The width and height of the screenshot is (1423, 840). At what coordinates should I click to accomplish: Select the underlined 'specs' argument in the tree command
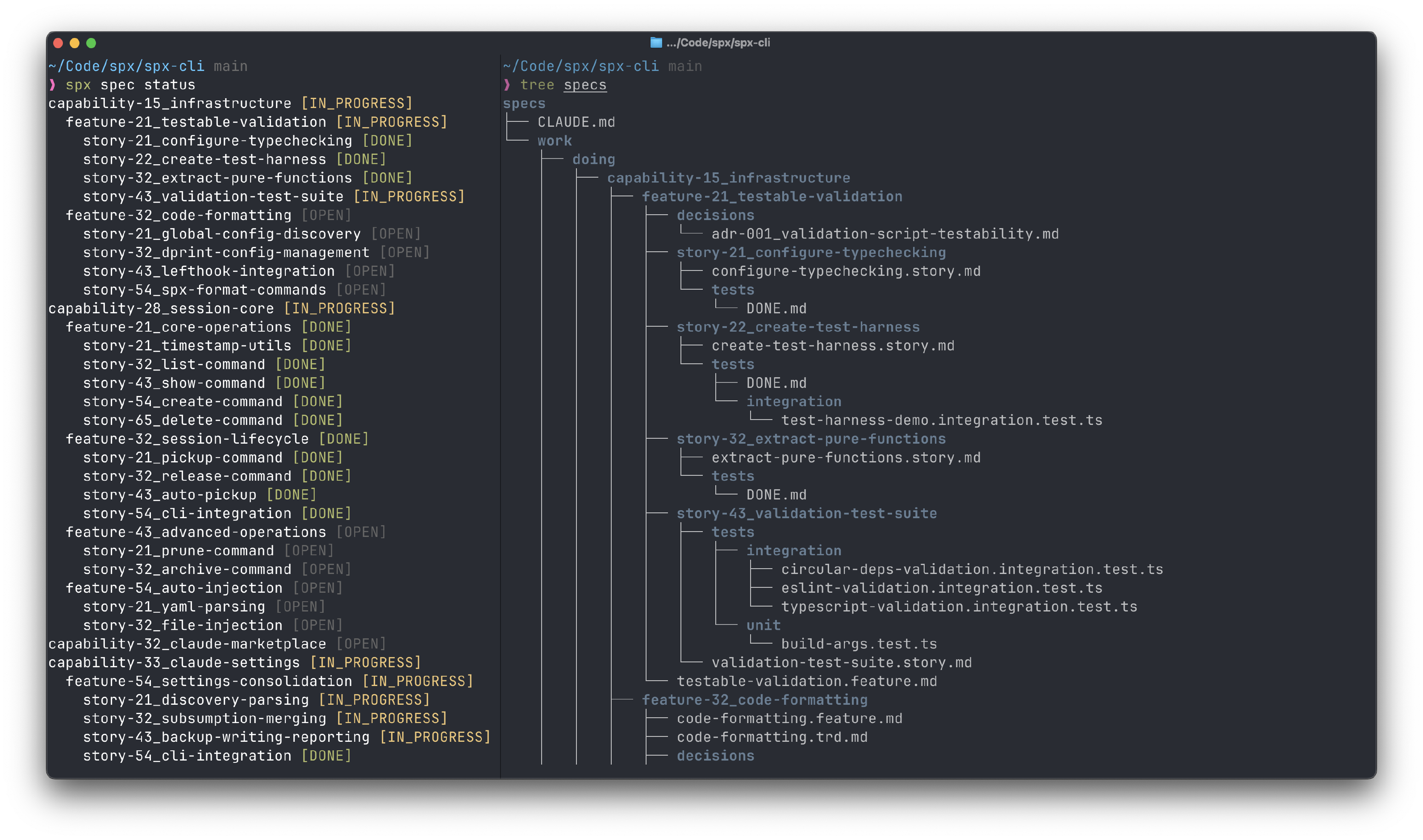pyautogui.click(x=585, y=84)
